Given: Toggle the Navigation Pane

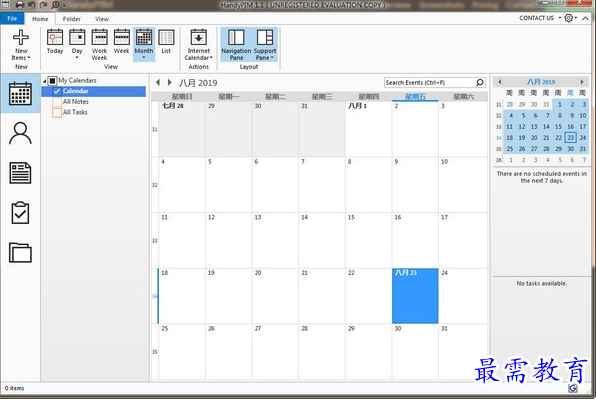Looking at the screenshot, I should pos(236,45).
